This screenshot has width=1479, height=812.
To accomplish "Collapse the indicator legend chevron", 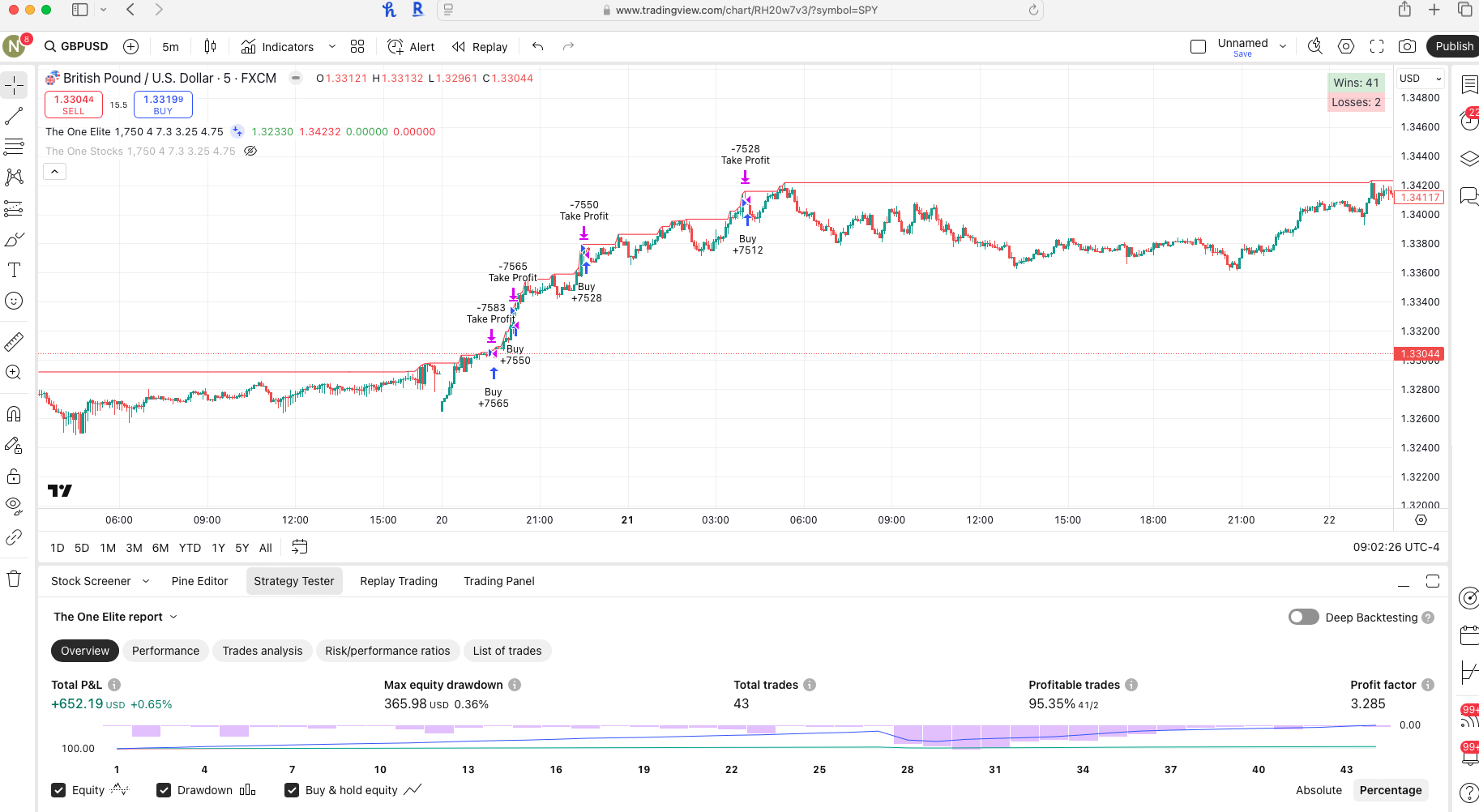I will coord(54,171).
